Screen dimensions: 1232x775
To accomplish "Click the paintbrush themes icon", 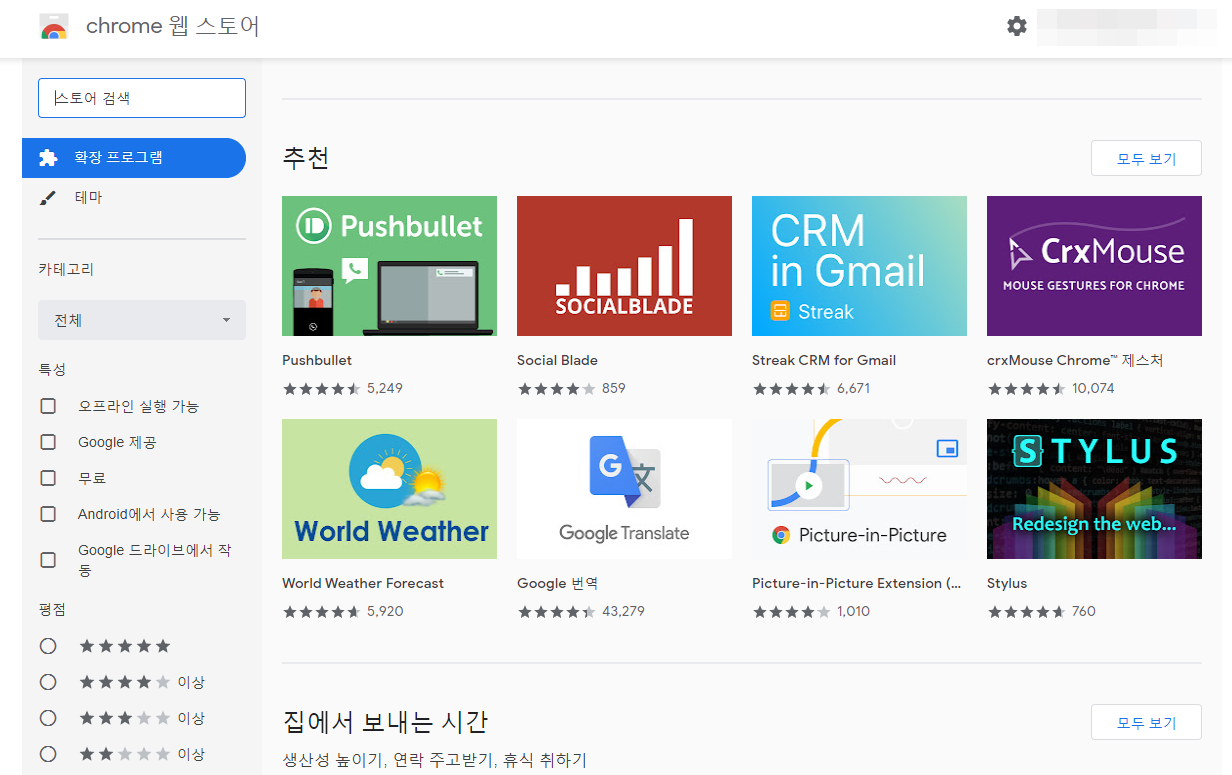I will point(48,198).
